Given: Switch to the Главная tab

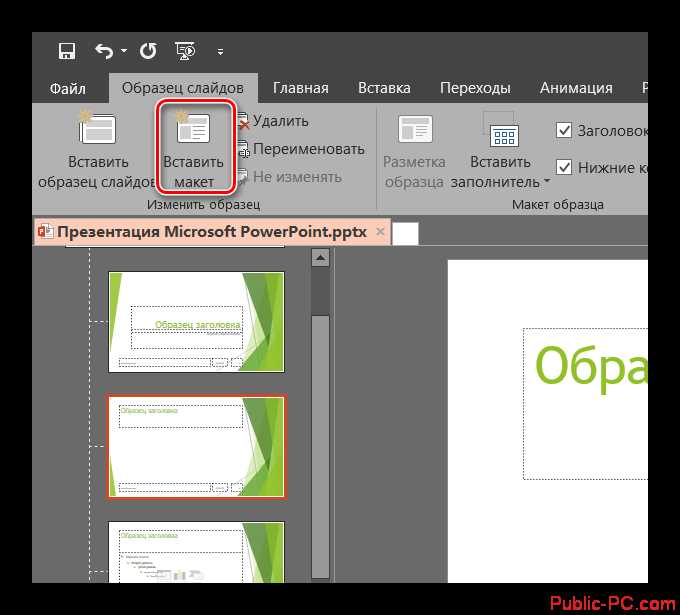Looking at the screenshot, I should [301, 88].
